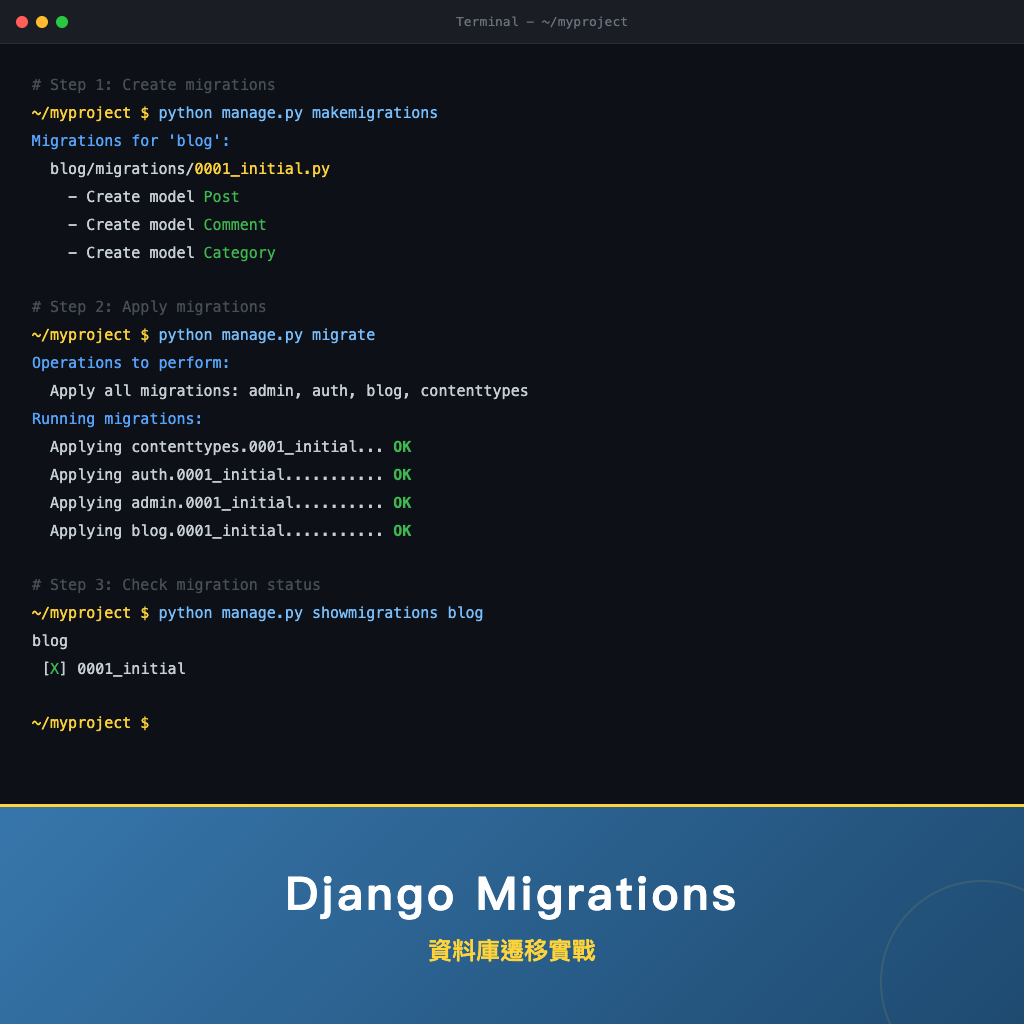This screenshot has height=1024, width=1024.
Task: Click the 'python manage.py migrate' command
Action: [x=266, y=335]
